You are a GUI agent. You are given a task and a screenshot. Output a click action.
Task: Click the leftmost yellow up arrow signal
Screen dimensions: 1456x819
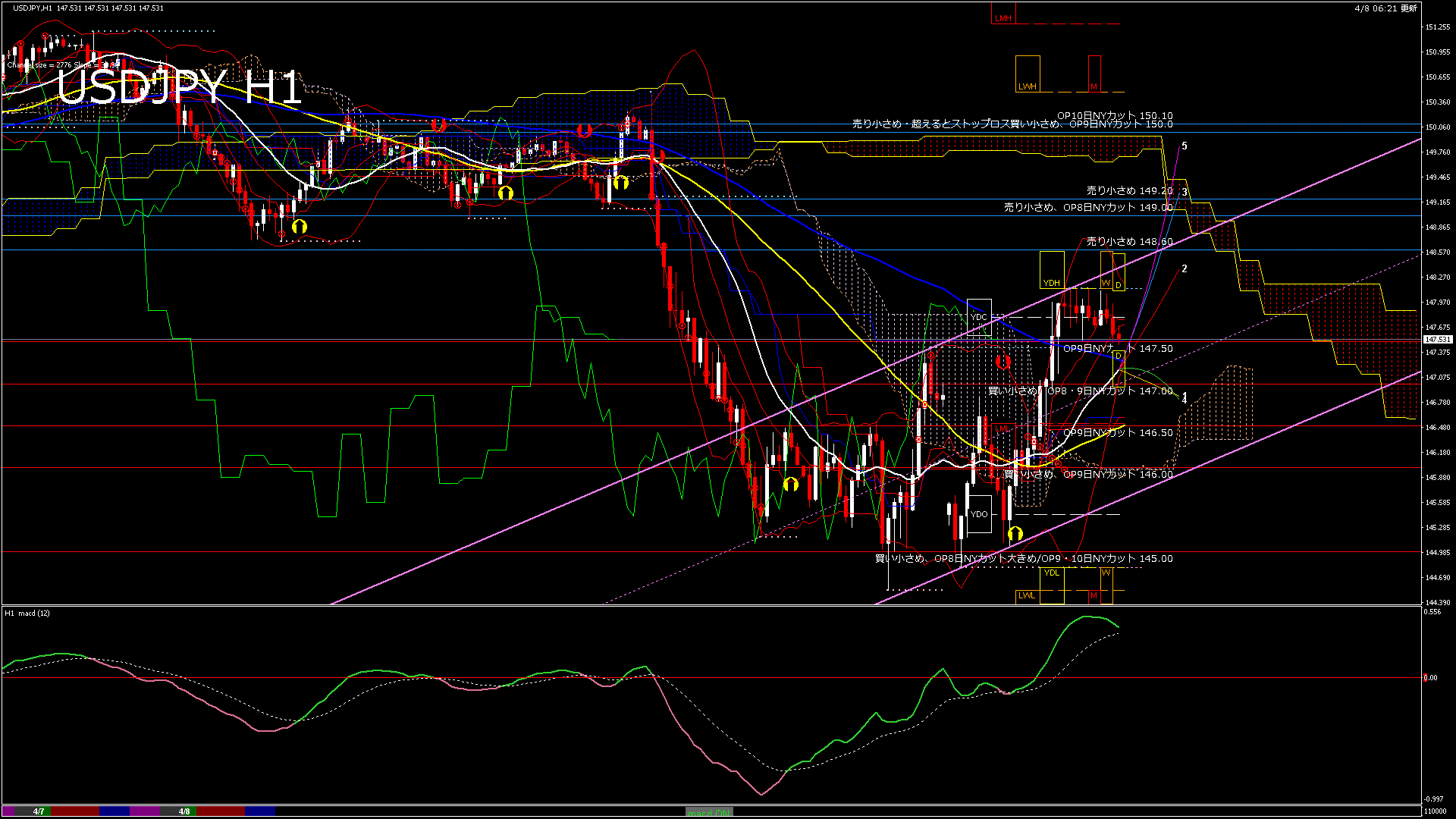click(x=300, y=226)
